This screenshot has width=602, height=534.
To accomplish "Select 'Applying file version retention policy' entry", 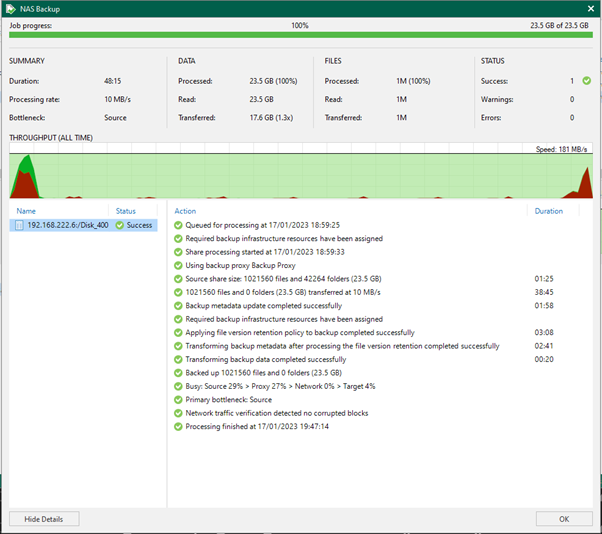I will pos(300,332).
